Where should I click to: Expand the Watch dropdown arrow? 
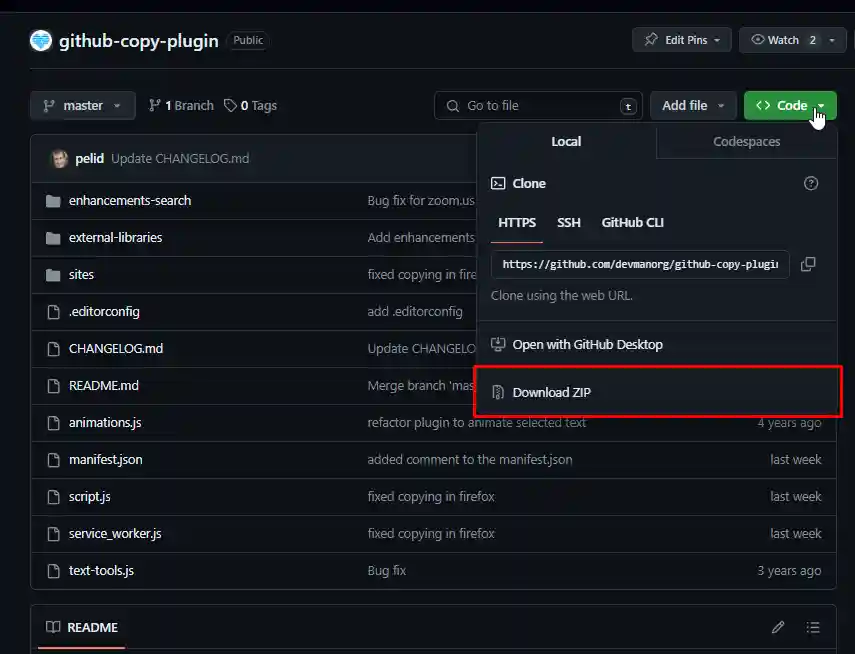(832, 40)
